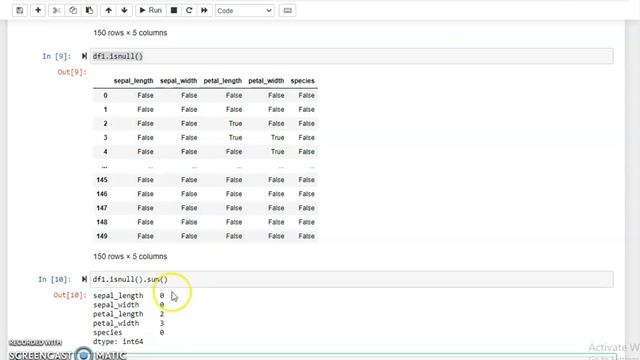640x360 pixels.
Task: Click the Out[9] output prompt
Action: (72, 72)
